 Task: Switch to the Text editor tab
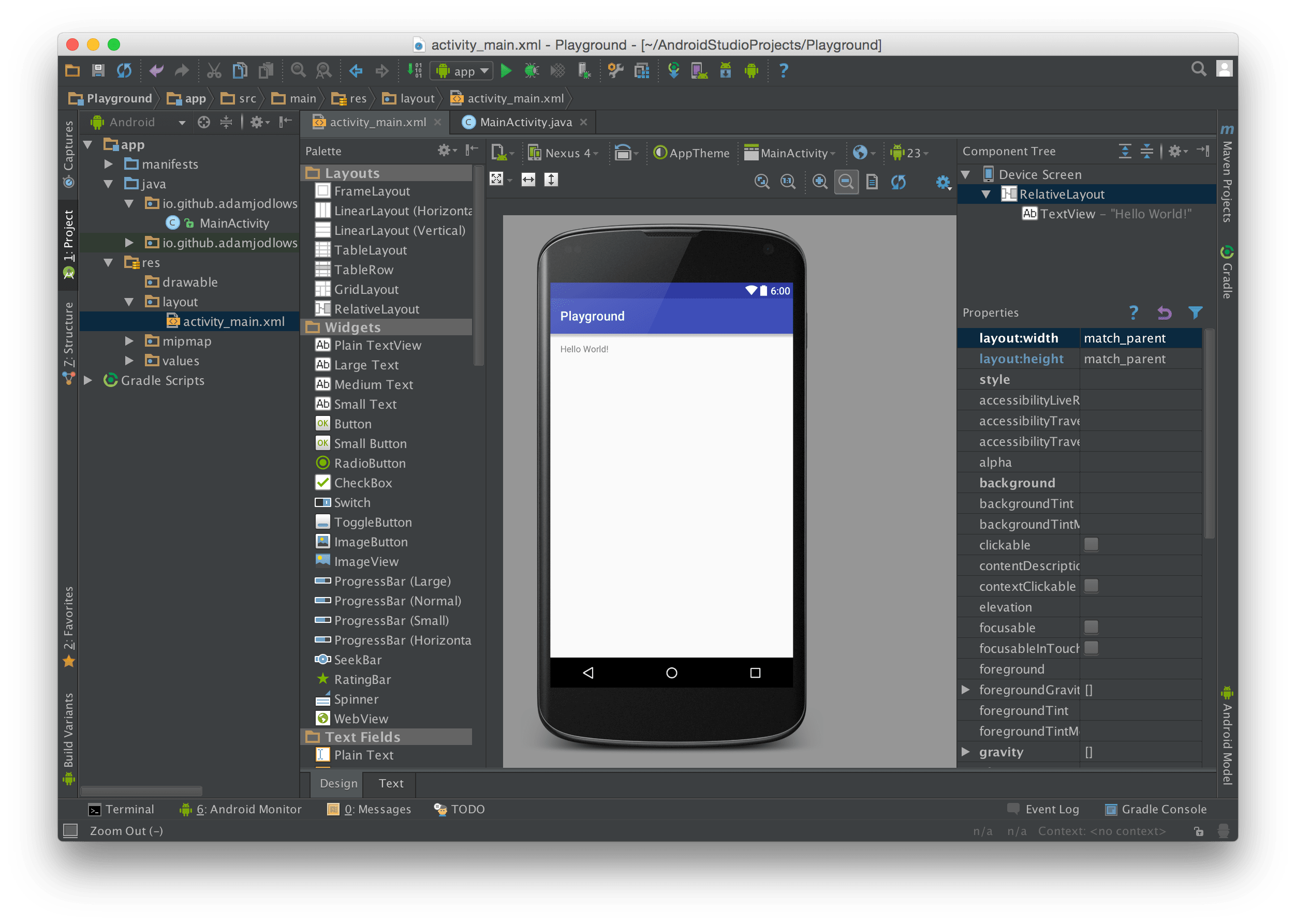pos(391,783)
